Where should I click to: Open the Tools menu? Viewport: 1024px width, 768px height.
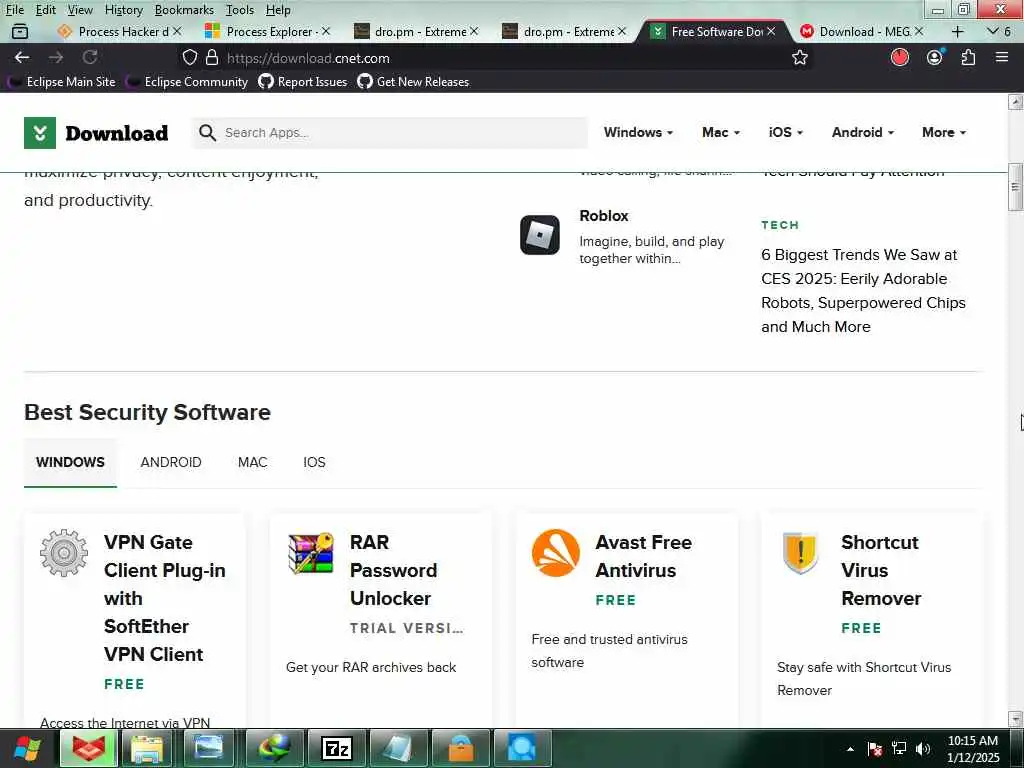240,10
